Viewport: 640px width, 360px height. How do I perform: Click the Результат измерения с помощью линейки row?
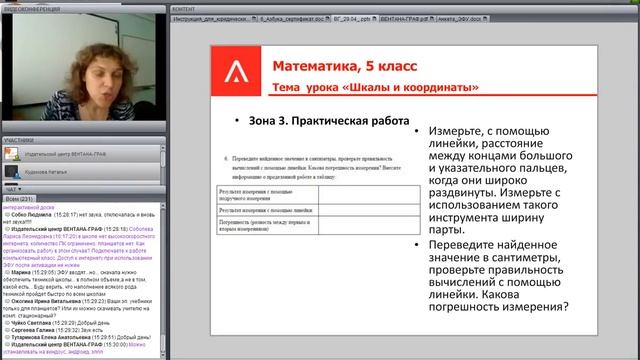pyautogui.click(x=318, y=210)
